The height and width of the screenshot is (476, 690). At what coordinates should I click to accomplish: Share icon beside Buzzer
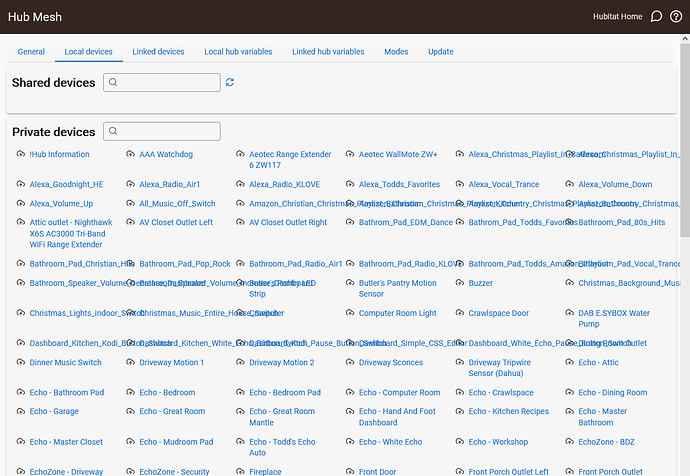[x=460, y=282]
